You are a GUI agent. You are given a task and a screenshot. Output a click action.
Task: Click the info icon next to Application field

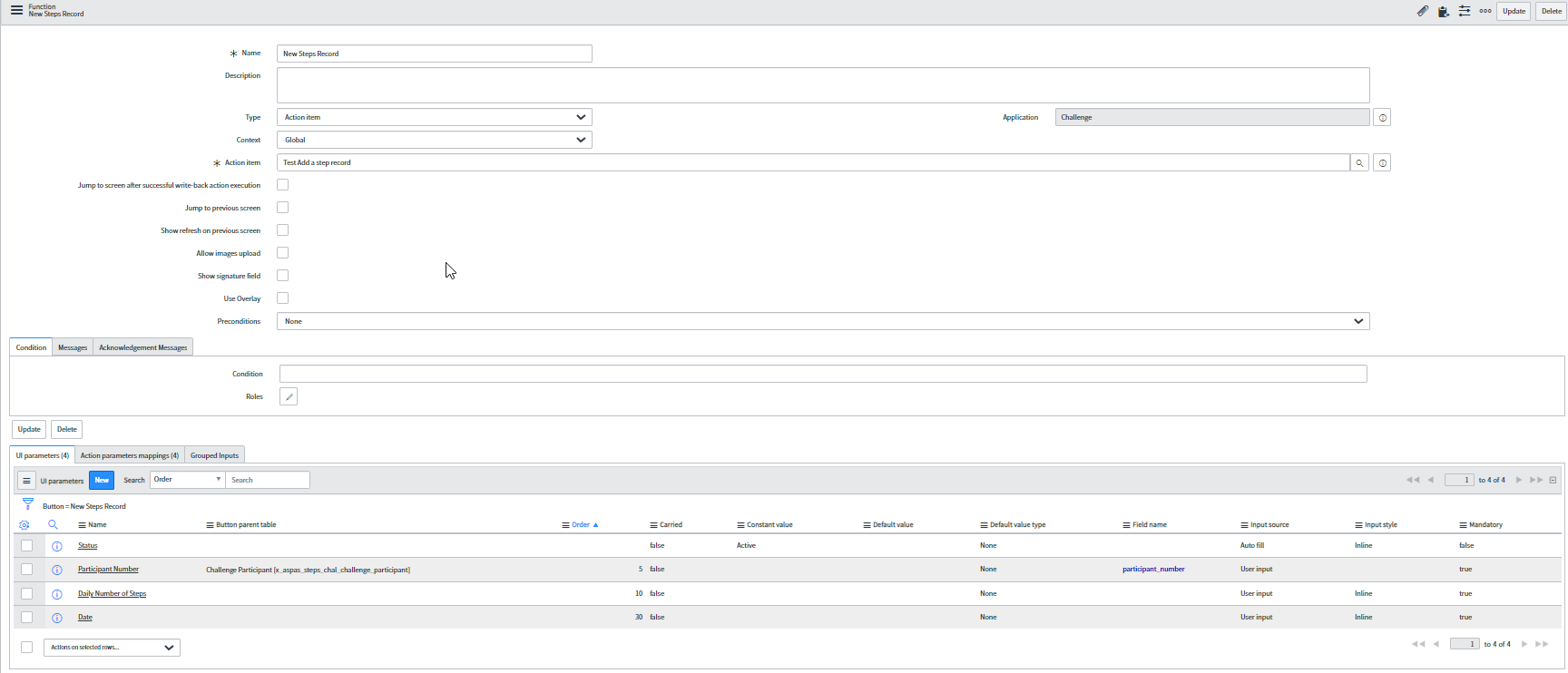1382,118
